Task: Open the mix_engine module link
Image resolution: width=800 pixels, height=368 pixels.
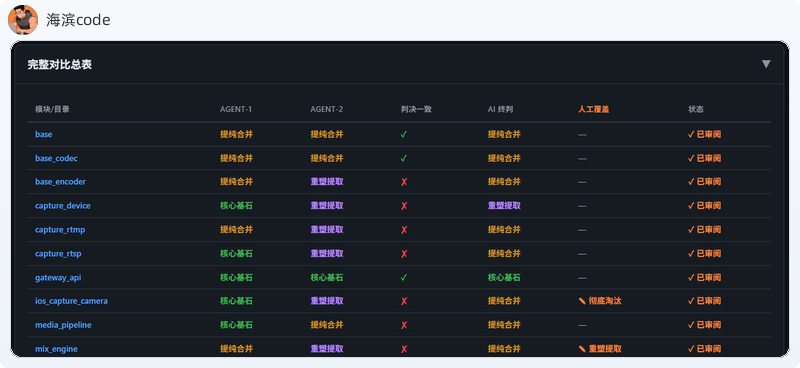Action: click(56, 349)
